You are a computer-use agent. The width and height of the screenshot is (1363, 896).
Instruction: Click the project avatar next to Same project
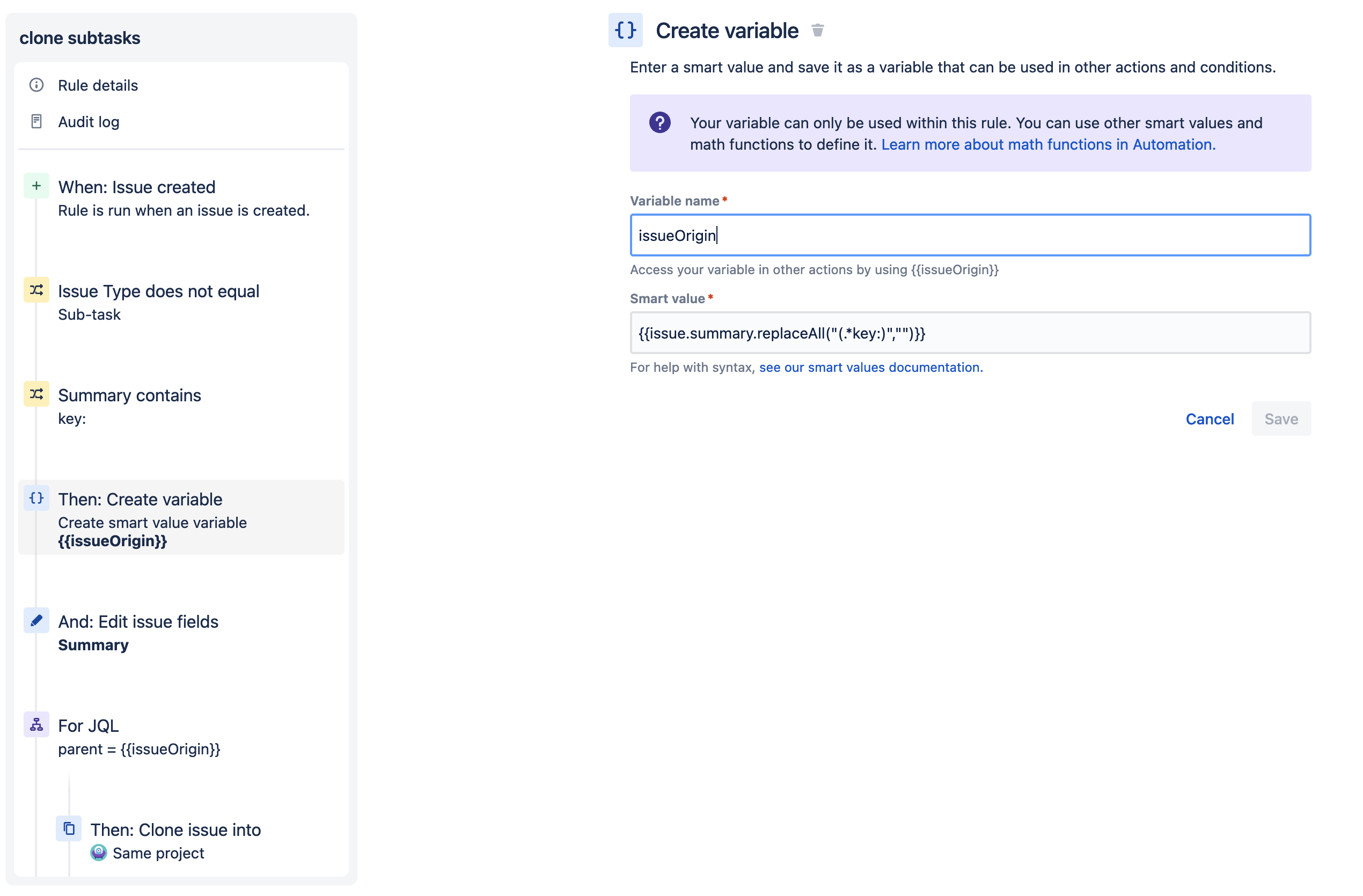(x=99, y=853)
